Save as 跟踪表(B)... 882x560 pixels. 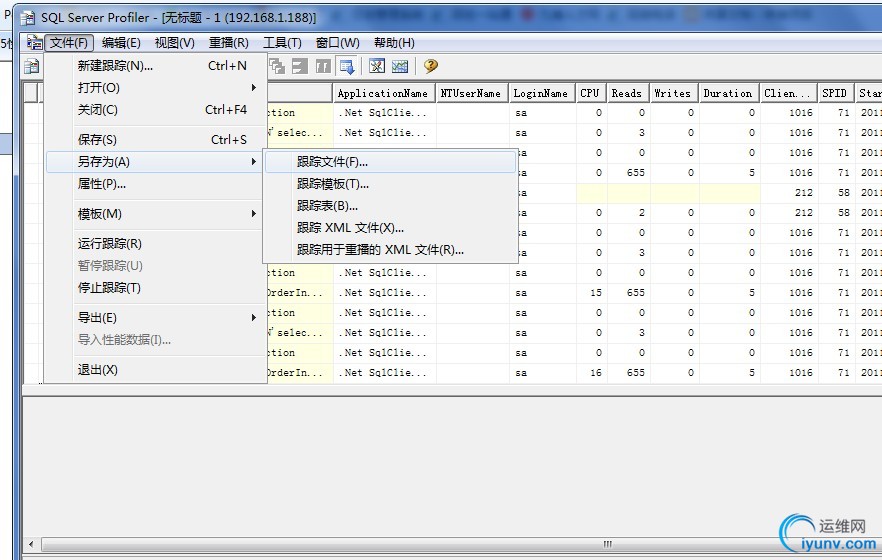(390, 206)
